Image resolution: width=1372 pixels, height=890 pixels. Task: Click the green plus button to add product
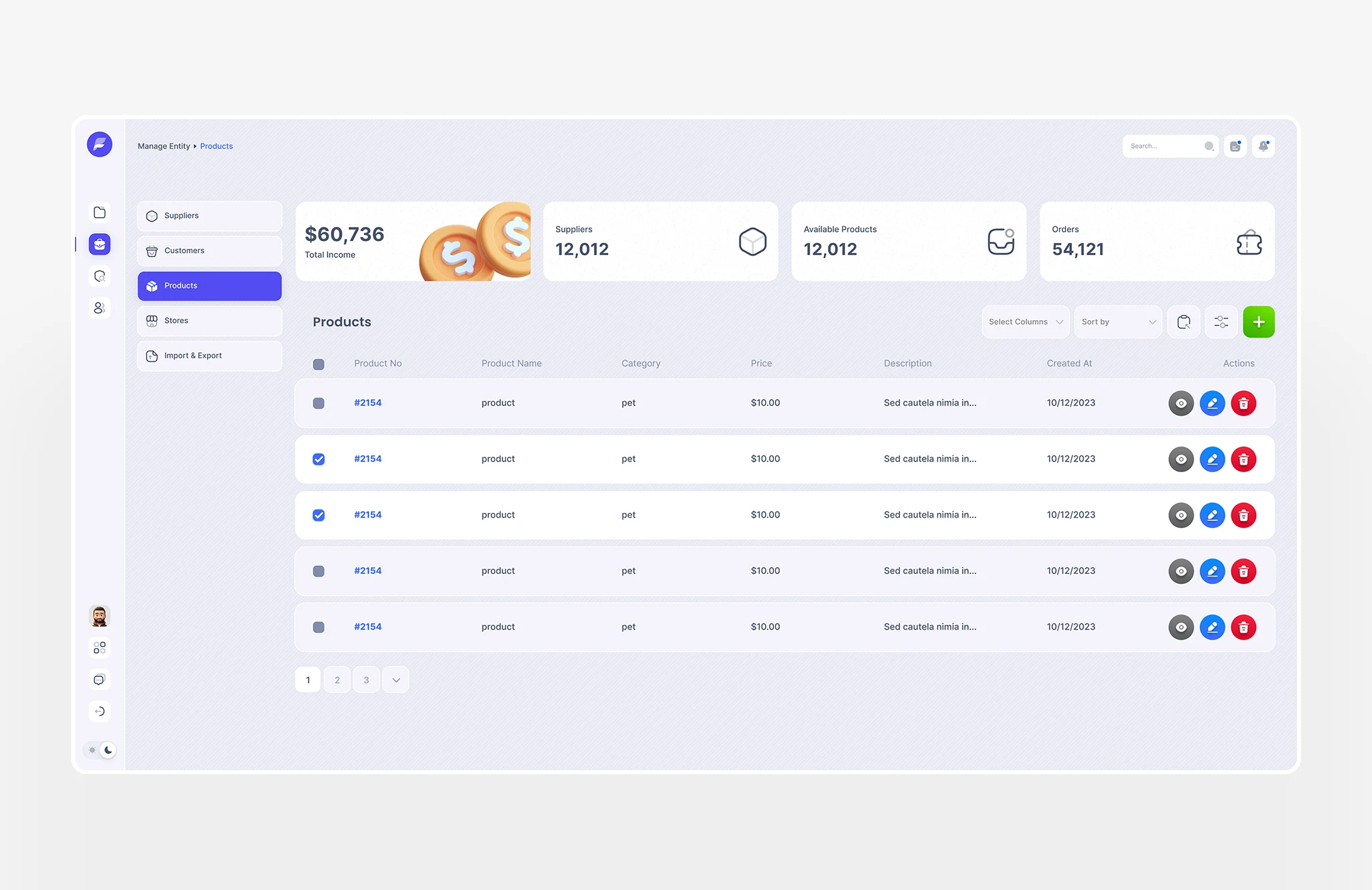(1259, 321)
